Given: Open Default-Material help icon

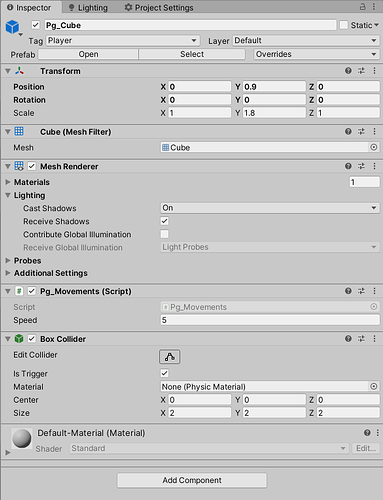Looking at the screenshot, I should coord(367,433).
